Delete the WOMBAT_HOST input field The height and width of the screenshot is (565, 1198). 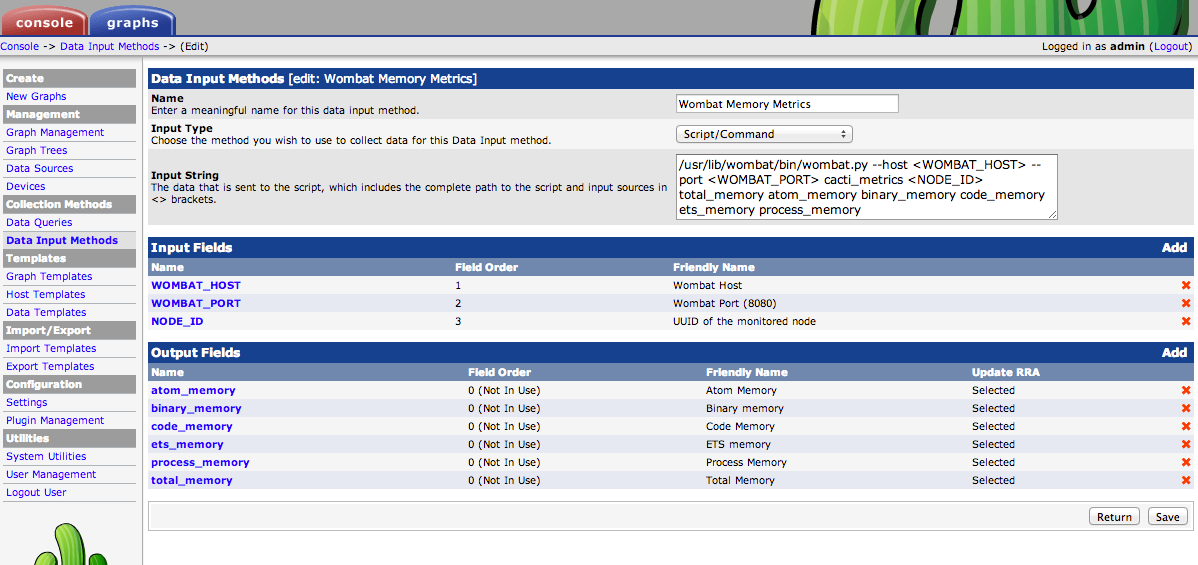pyautogui.click(x=1186, y=285)
